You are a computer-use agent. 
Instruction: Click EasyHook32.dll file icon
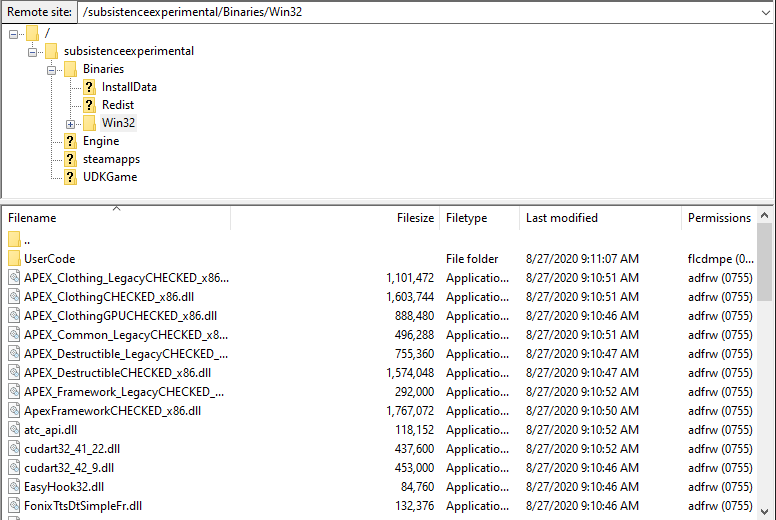[14, 487]
